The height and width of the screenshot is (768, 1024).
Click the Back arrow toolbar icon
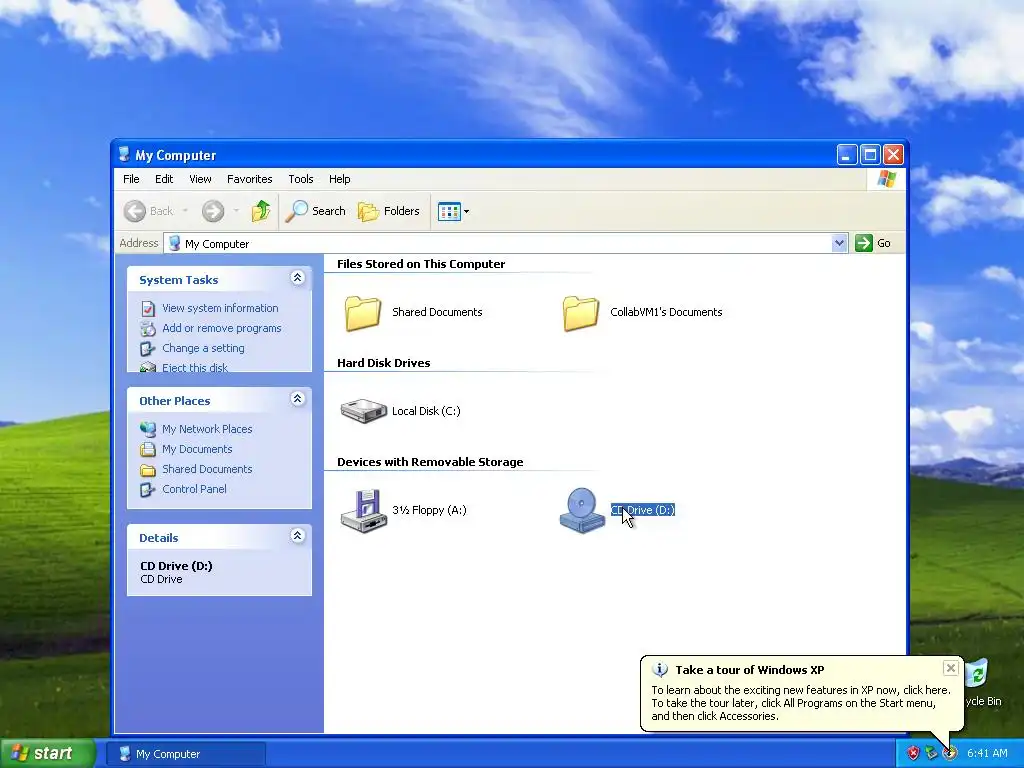[135, 211]
